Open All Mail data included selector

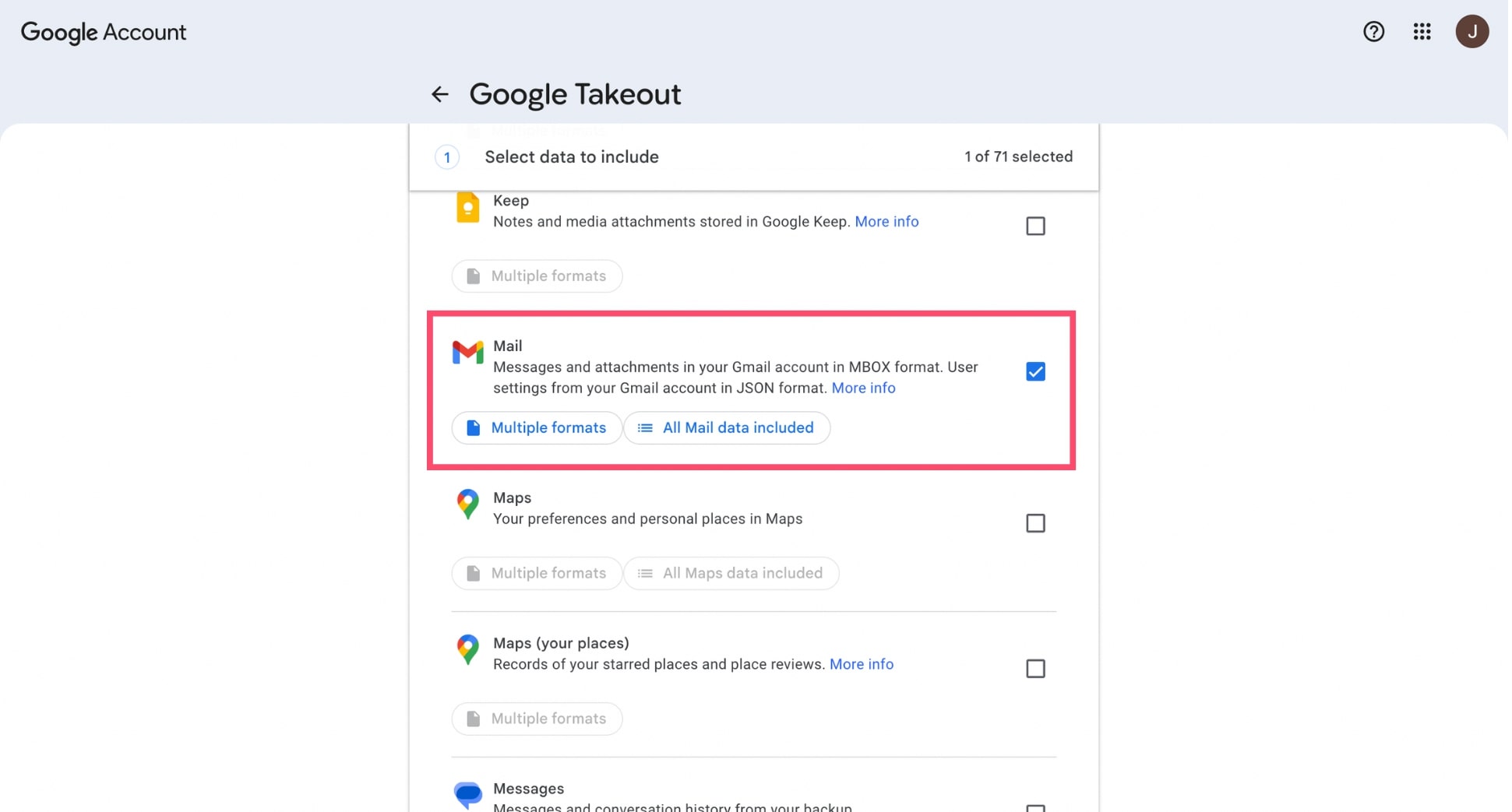(726, 427)
